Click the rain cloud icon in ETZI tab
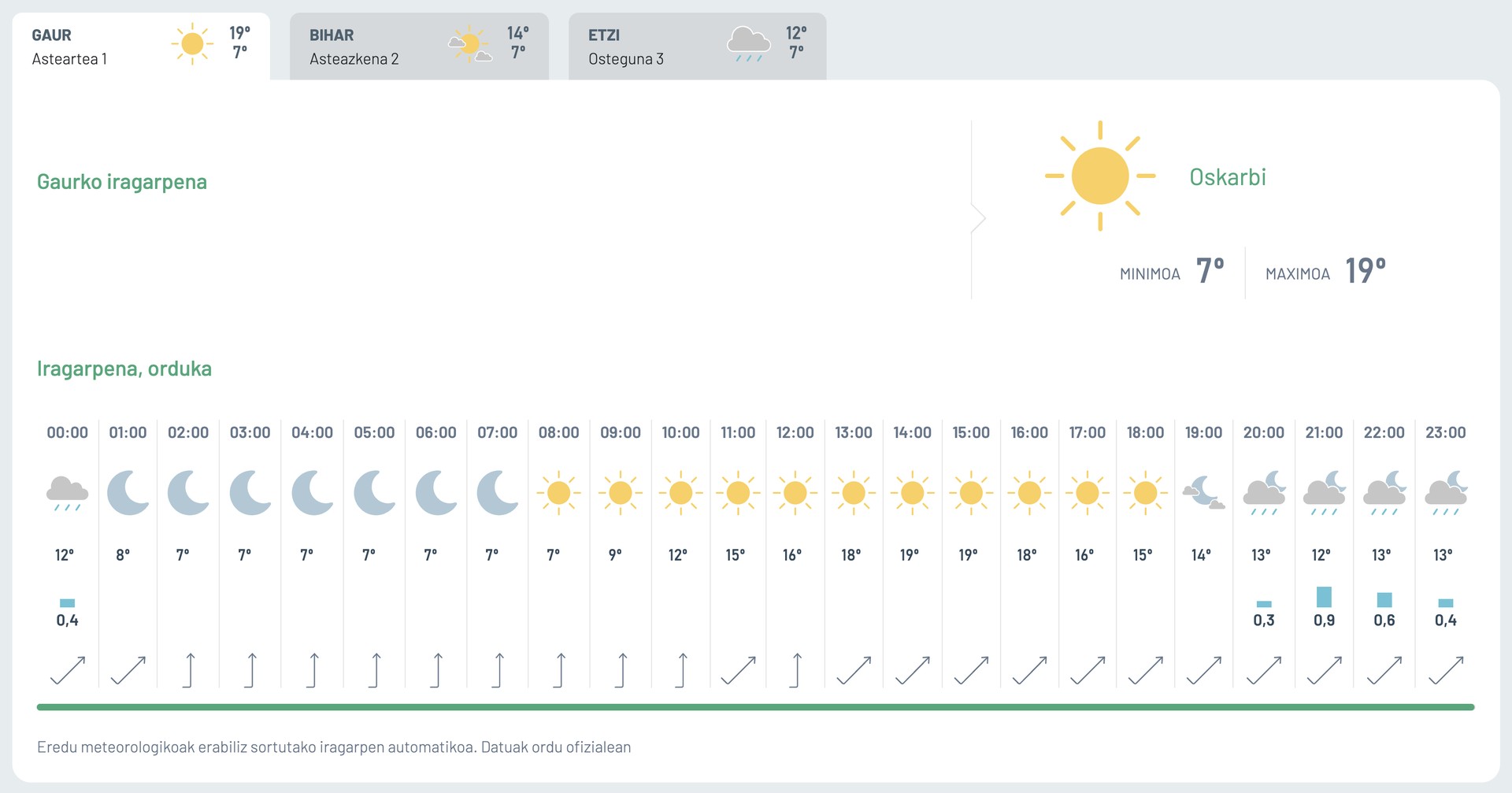The height and width of the screenshot is (793, 1512). 749,44
